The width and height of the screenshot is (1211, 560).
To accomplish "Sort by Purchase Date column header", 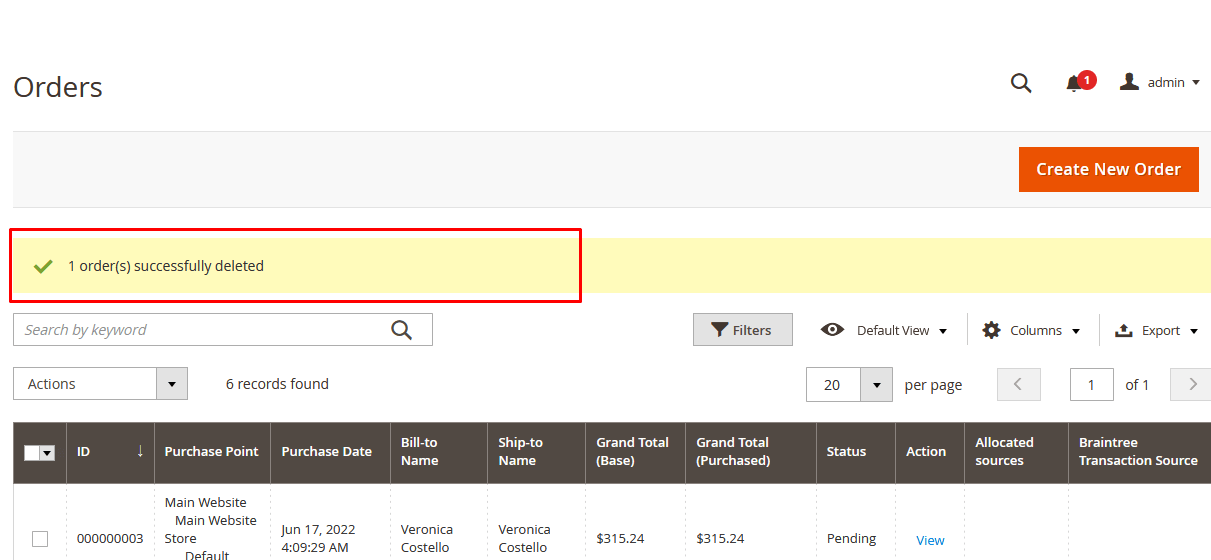I will [x=326, y=452].
